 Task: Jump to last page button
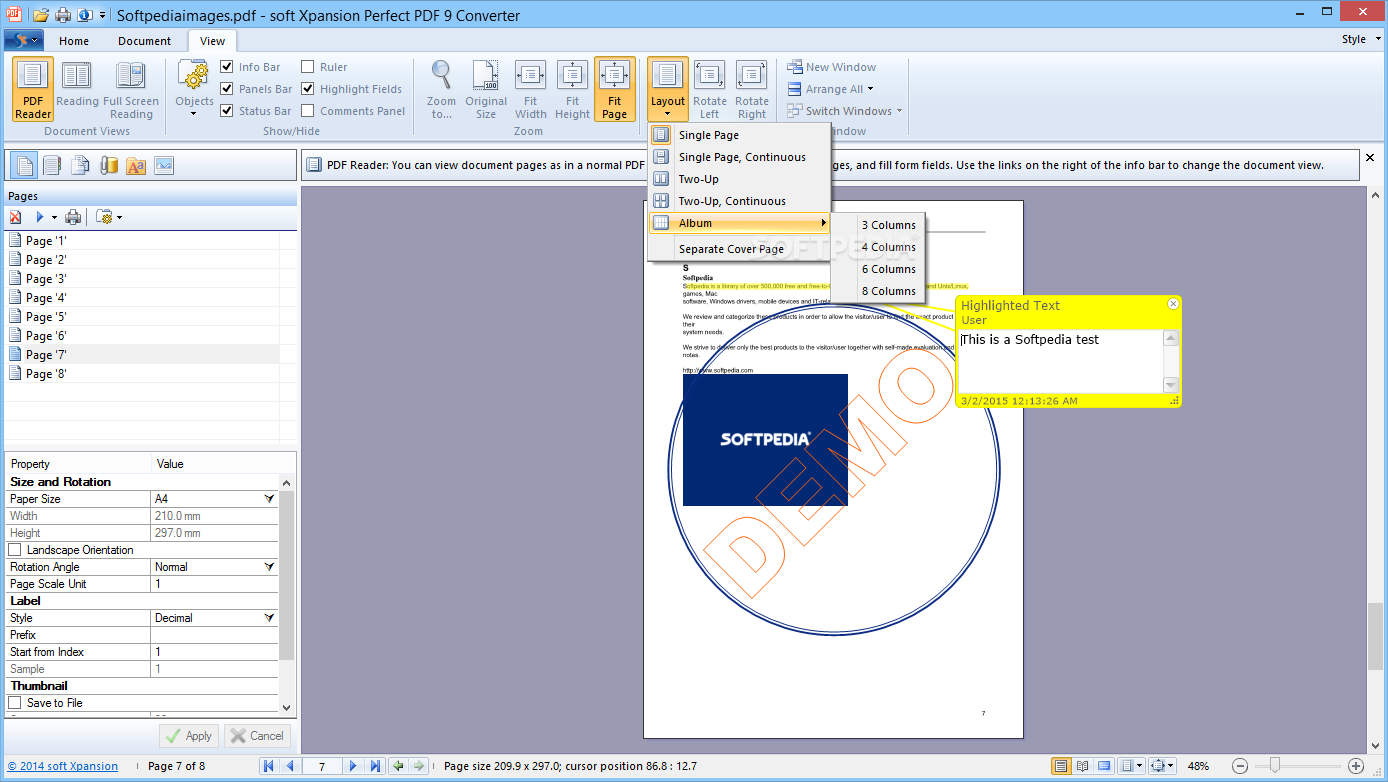click(x=375, y=766)
